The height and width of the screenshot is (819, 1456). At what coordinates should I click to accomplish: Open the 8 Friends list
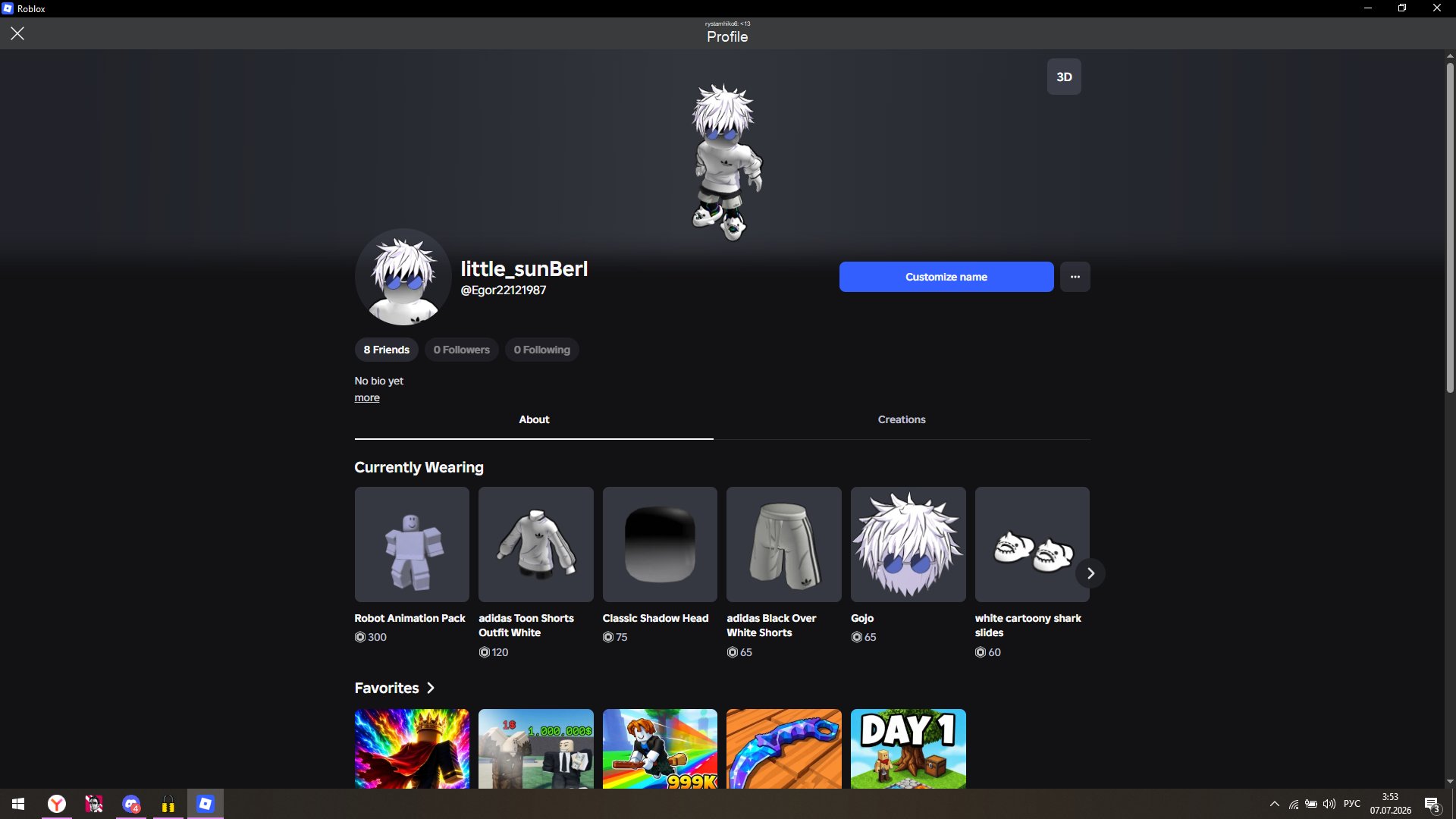(386, 350)
